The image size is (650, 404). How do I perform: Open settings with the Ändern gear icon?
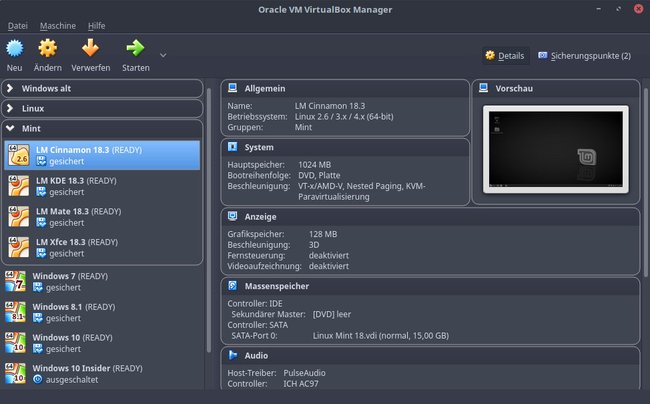coord(48,48)
